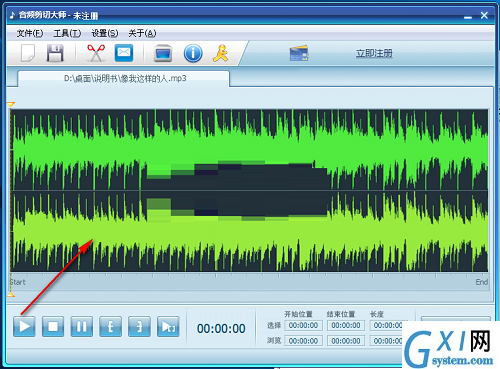500x369 pixels.
Task: Stop audio with the Stop button
Action: pos(53,326)
